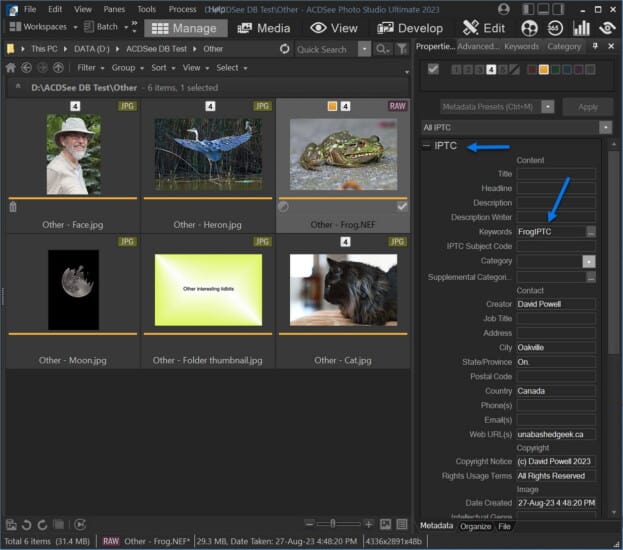Image resolution: width=623 pixels, height=550 pixels.
Task: Click the Apply metadata button
Action: [587, 106]
